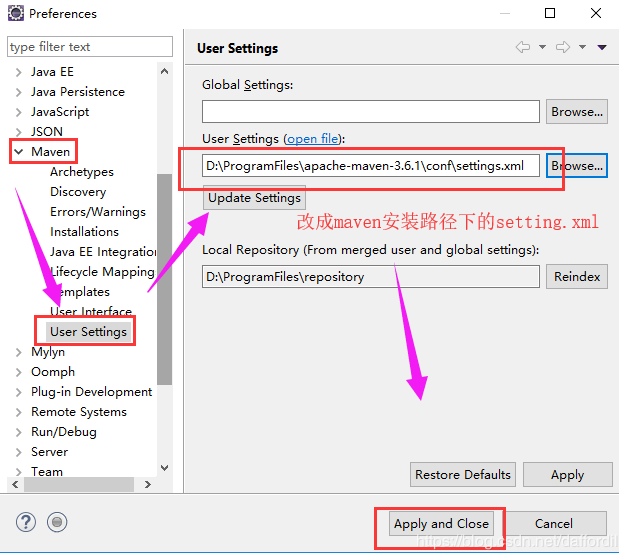Expand the Java EE tree node
619x554 pixels.
point(19,72)
